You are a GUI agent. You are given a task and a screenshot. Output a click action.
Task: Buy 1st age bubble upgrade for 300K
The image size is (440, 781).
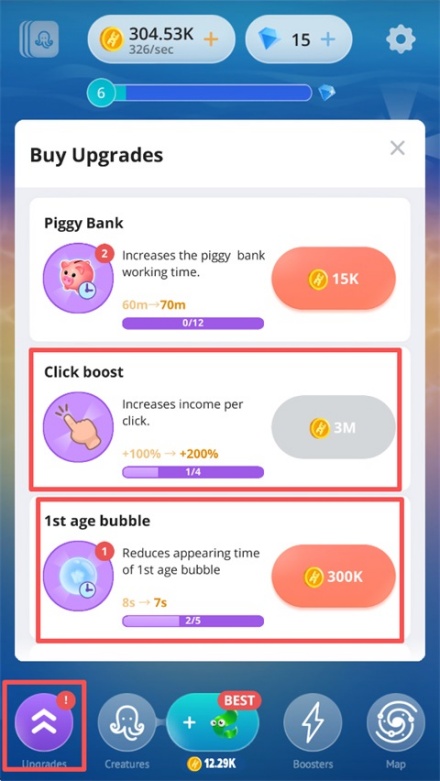point(333,576)
